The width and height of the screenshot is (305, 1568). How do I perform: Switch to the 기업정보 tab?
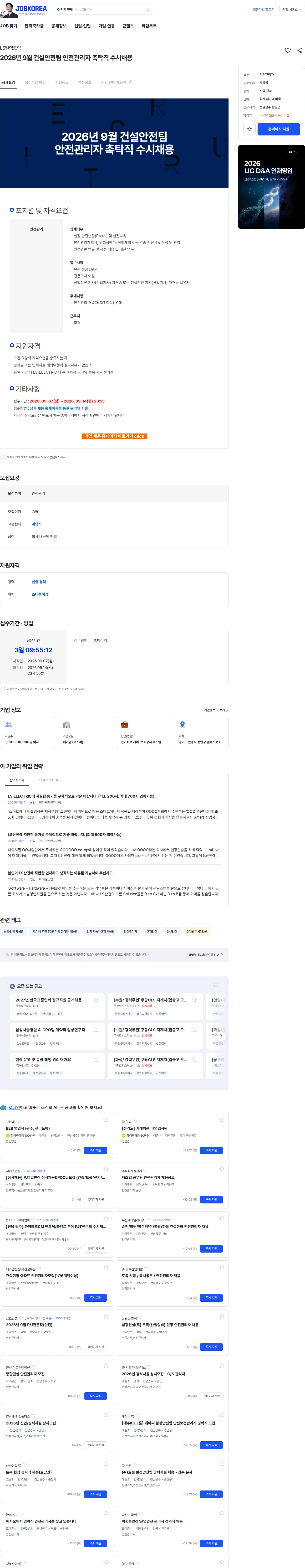(x=62, y=83)
